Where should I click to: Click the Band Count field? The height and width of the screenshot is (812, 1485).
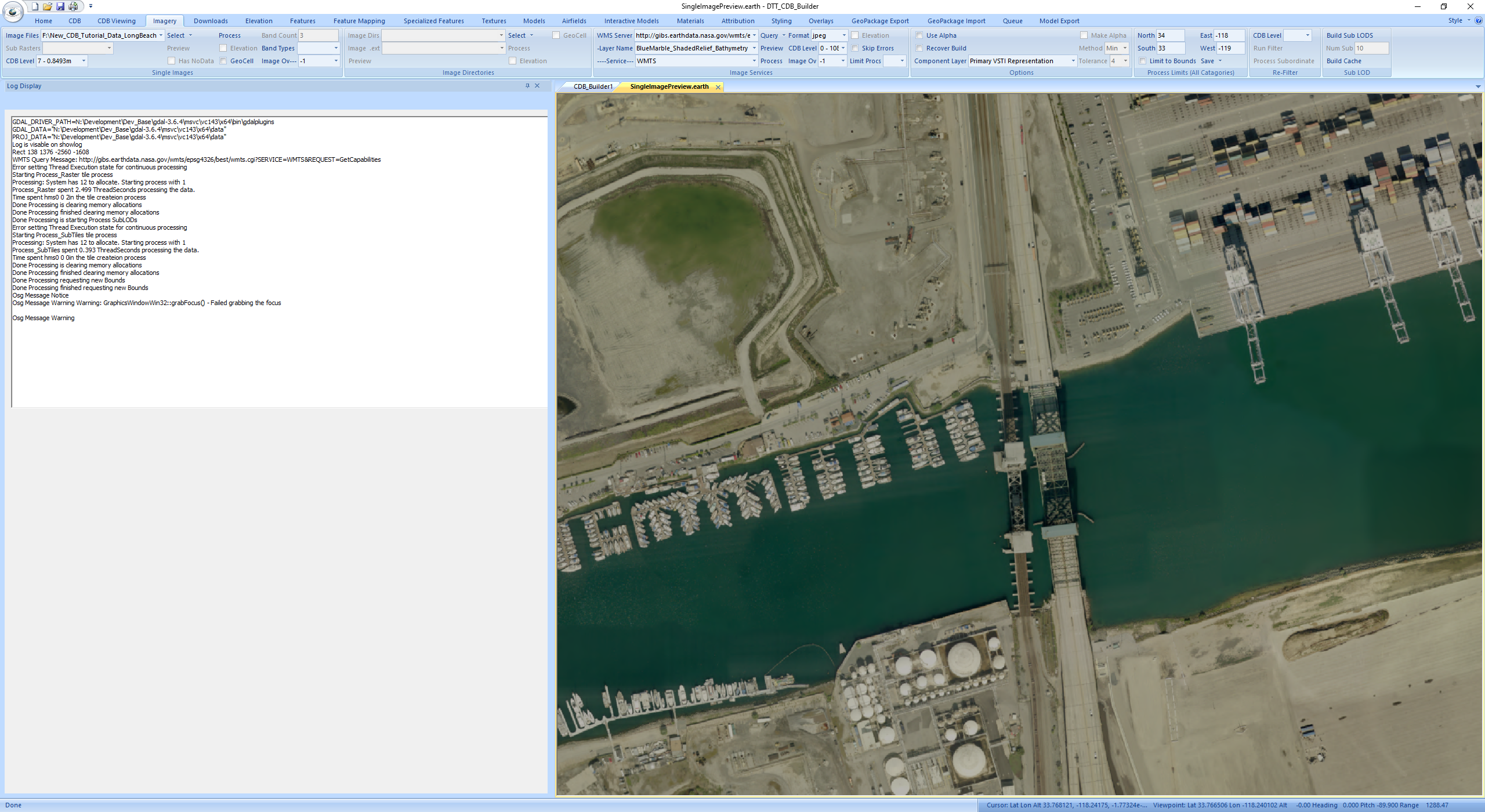coord(318,35)
